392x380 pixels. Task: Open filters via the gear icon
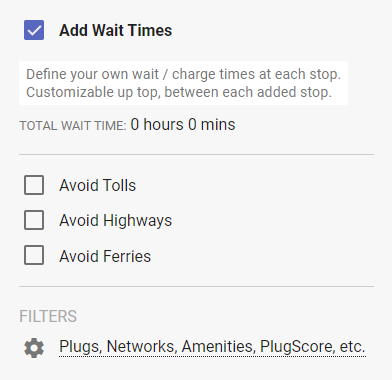point(34,348)
